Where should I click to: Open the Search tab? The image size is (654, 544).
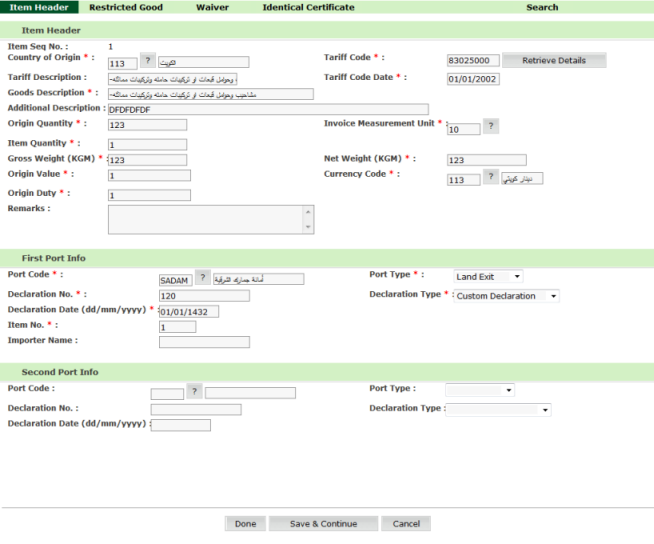click(542, 7)
